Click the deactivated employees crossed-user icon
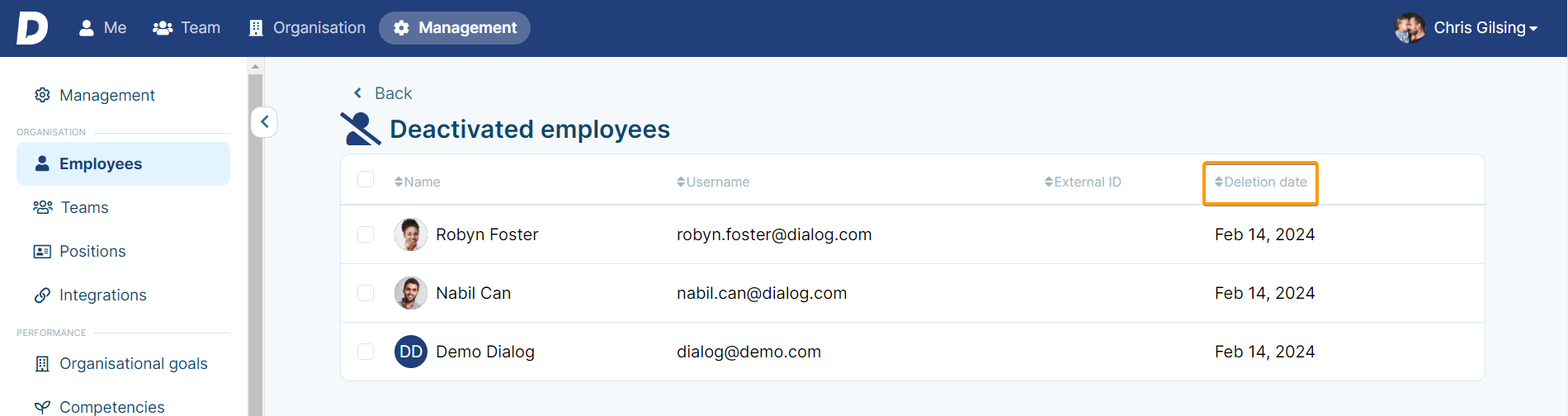 pos(361,129)
